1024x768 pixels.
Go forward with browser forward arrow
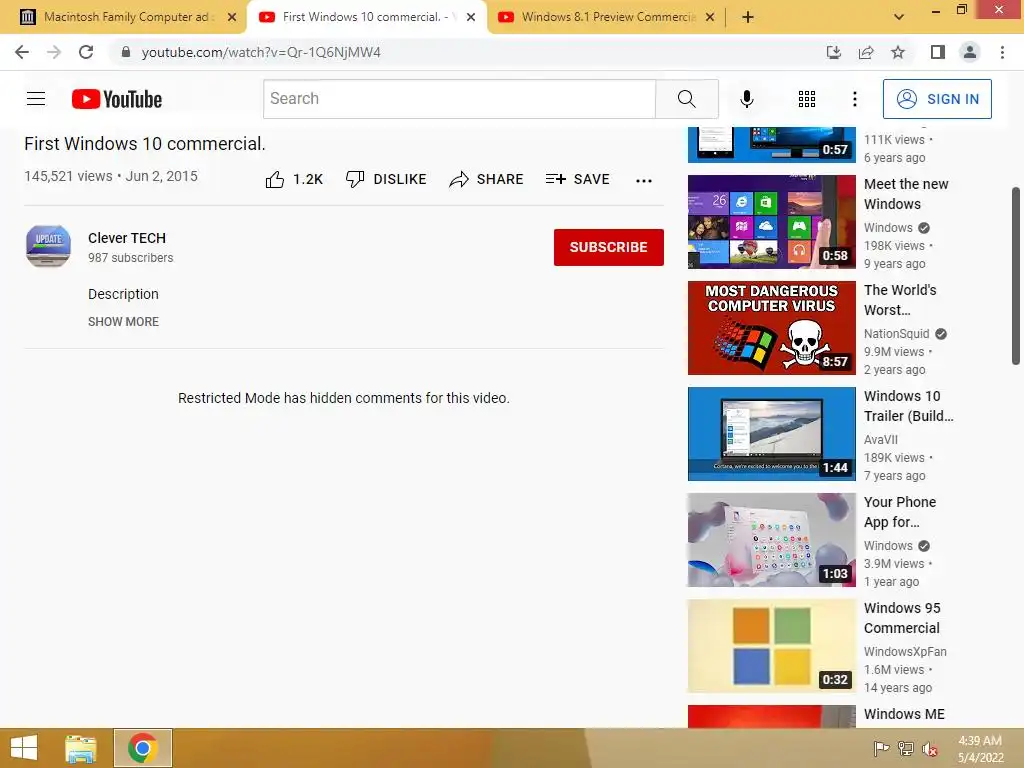click(54, 52)
